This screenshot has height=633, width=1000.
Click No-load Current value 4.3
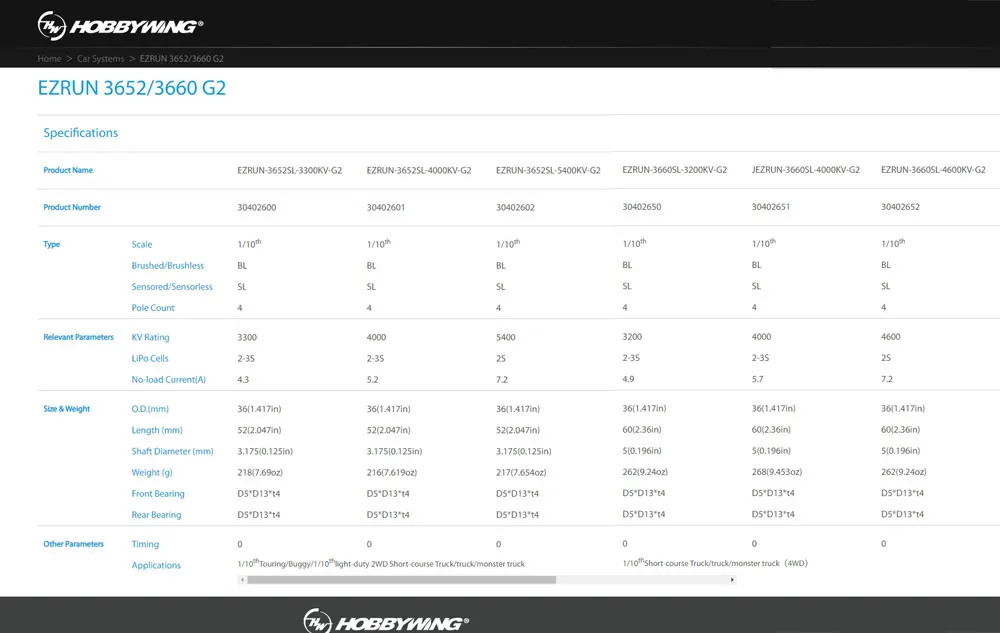(243, 379)
